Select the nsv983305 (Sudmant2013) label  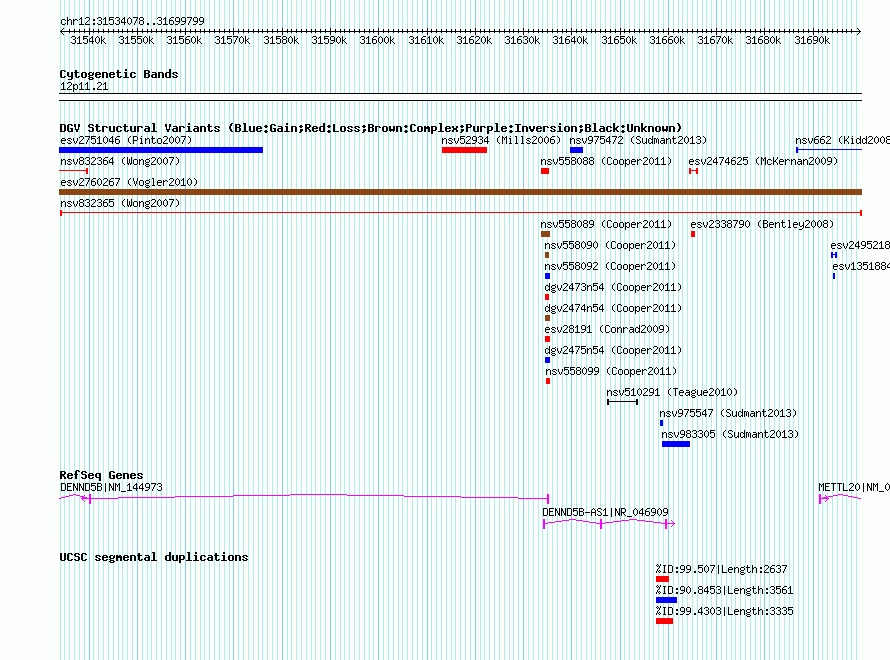730,434
